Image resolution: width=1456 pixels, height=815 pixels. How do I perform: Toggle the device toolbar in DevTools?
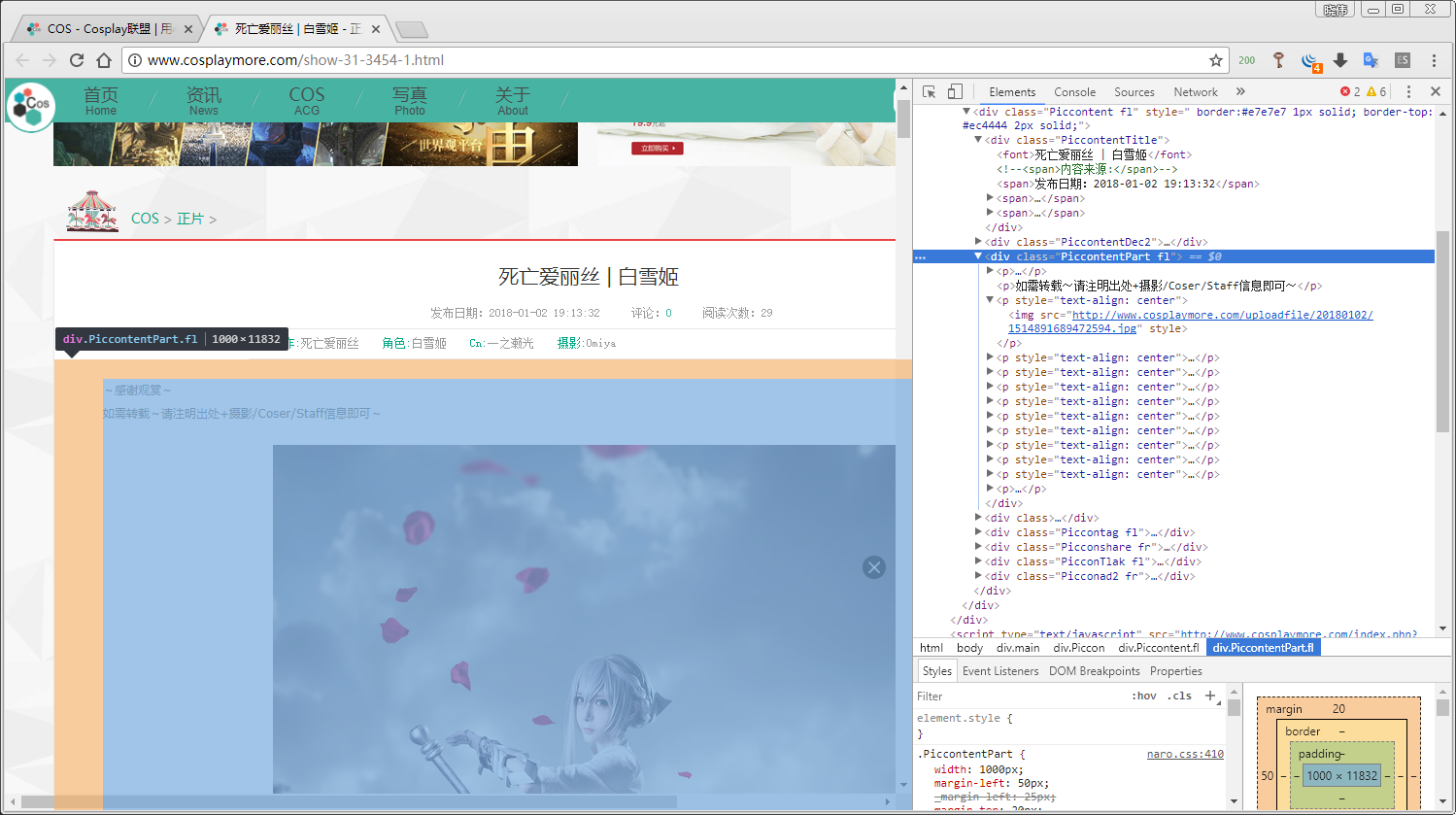point(955,91)
